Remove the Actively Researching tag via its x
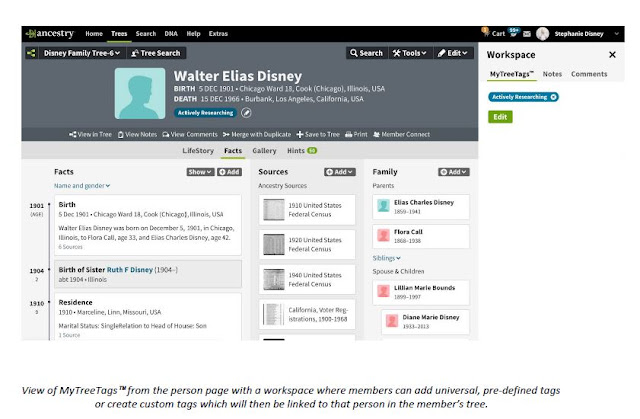 point(553,97)
